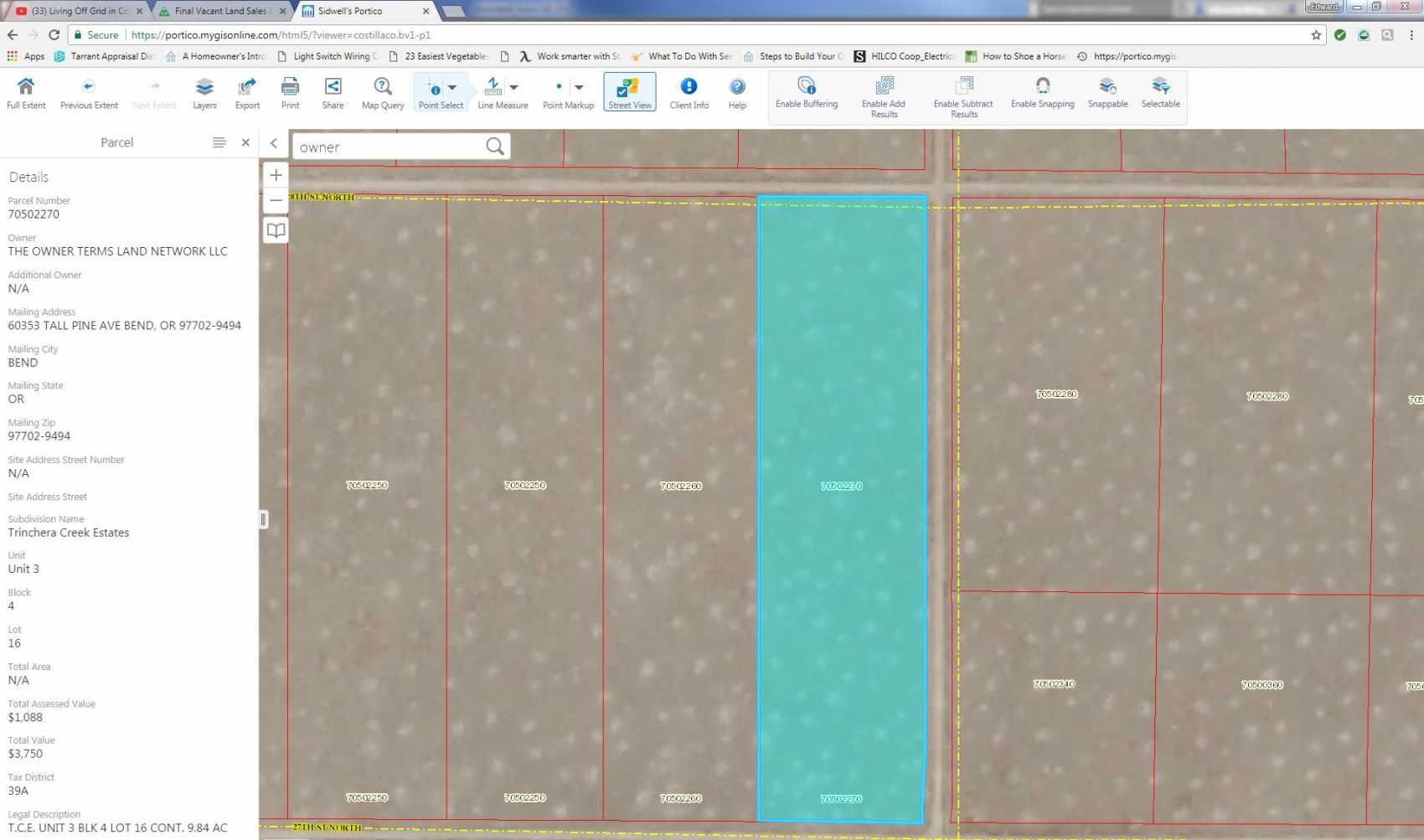Click parcel number 70502270 value
1424x840 pixels.
coord(34,214)
